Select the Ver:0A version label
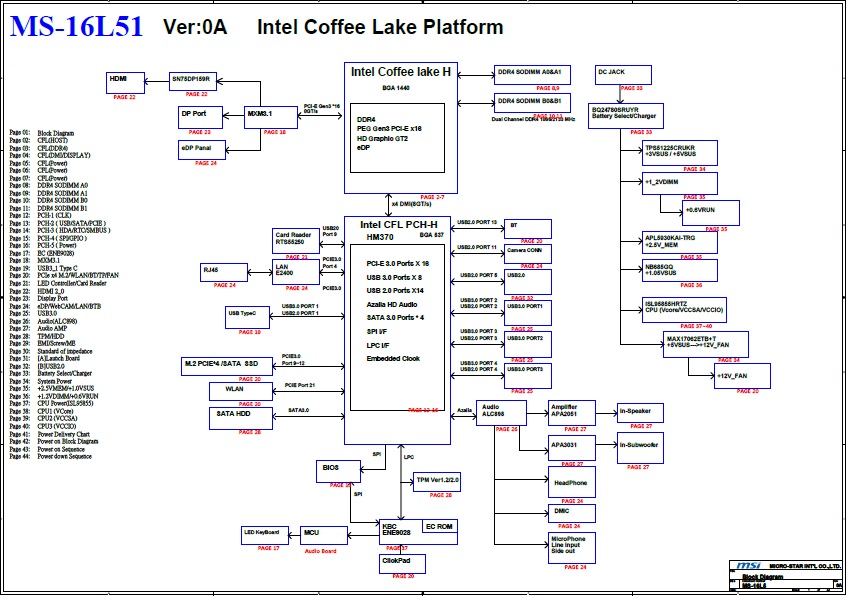 195,27
